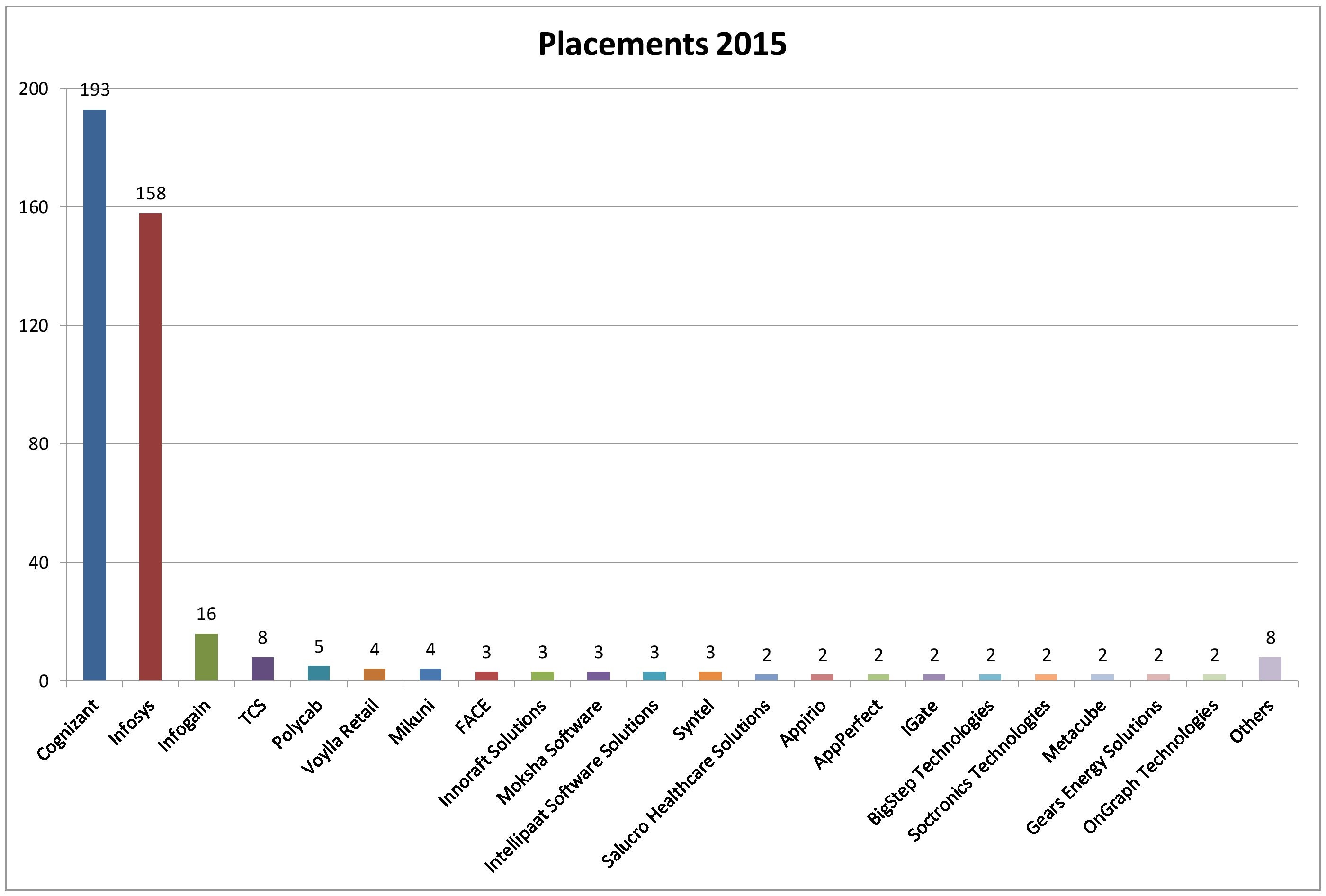Screen dimensions: 1326x896
Task: Select the BigStep Technologies label
Action: [x=931, y=762]
